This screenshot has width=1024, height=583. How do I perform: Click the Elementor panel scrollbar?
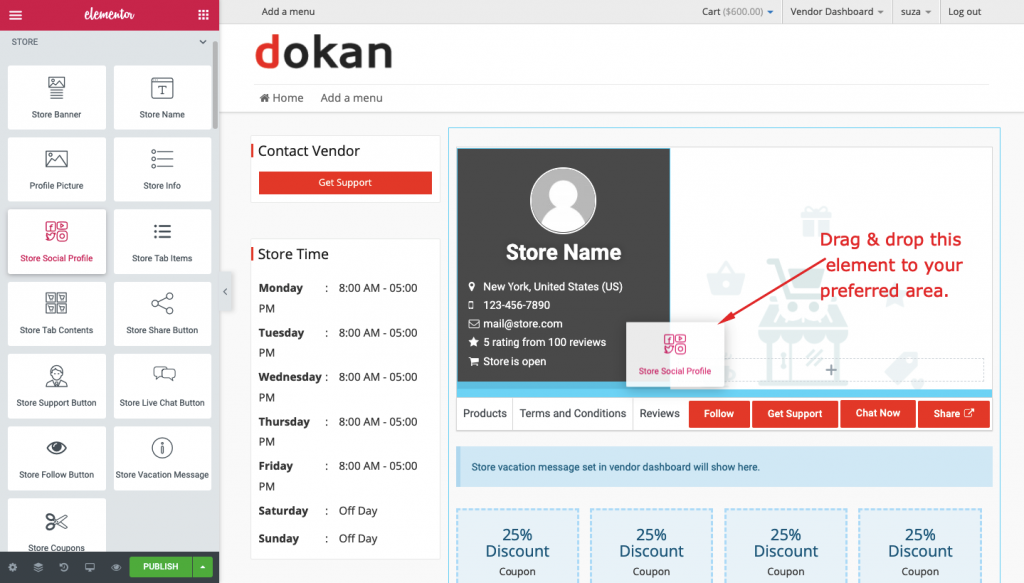(x=215, y=85)
